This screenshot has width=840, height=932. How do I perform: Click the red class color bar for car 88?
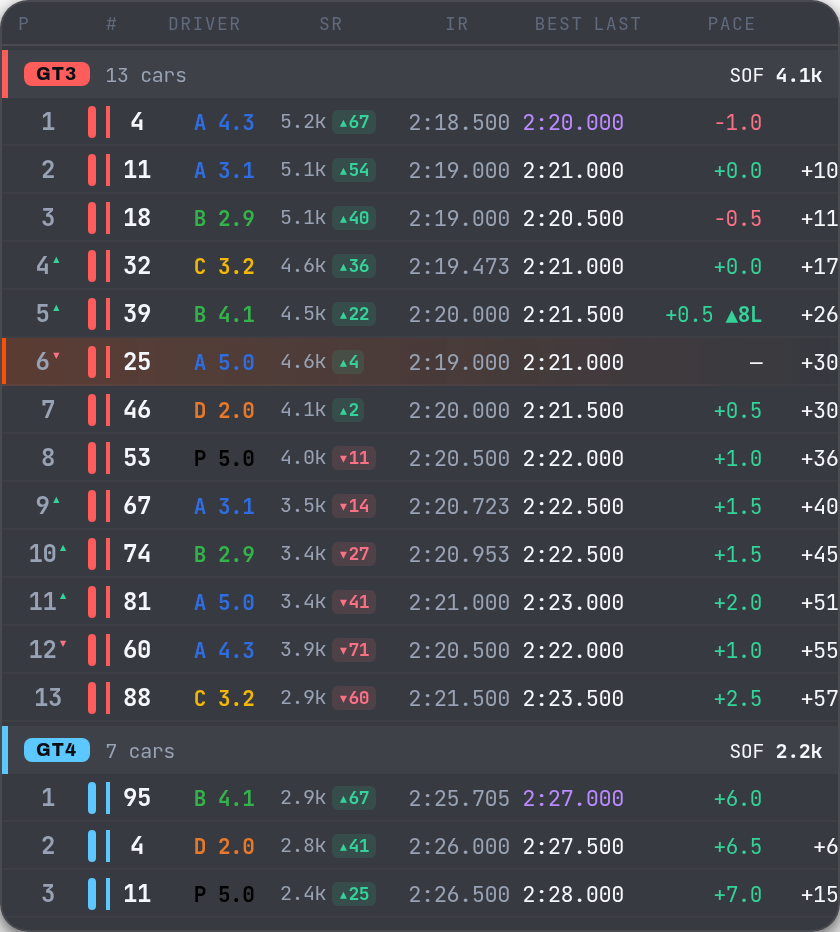coord(92,698)
